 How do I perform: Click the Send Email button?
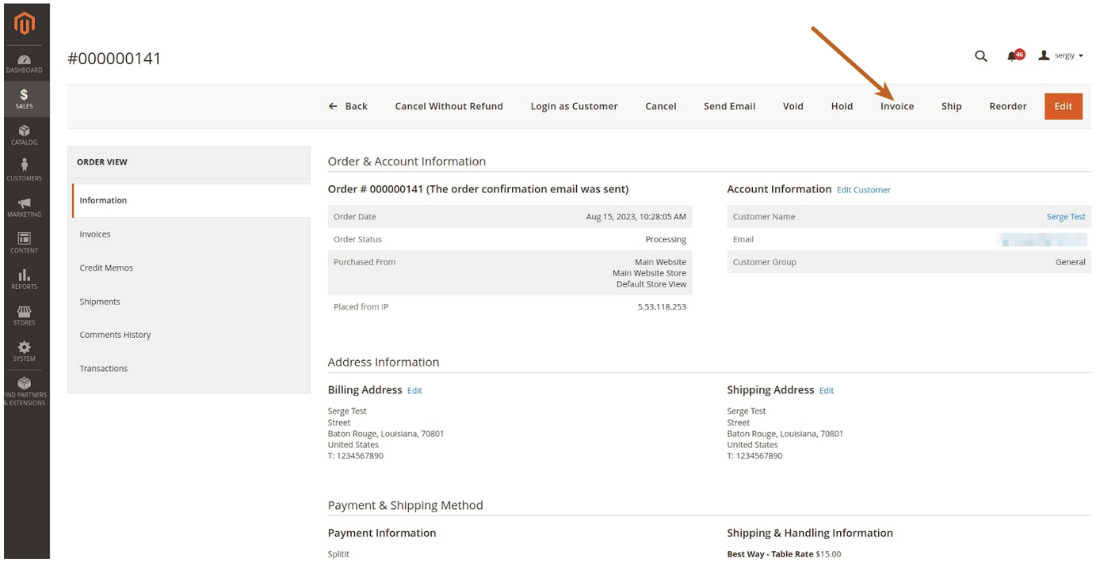730,107
